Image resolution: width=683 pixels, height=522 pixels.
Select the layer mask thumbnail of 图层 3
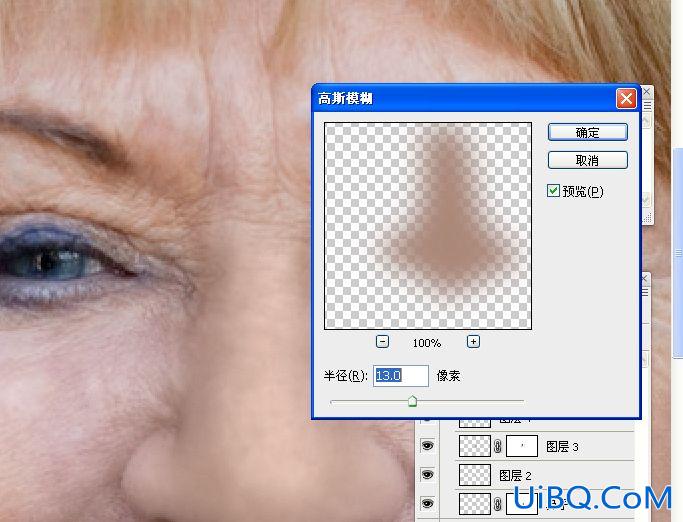point(522,446)
